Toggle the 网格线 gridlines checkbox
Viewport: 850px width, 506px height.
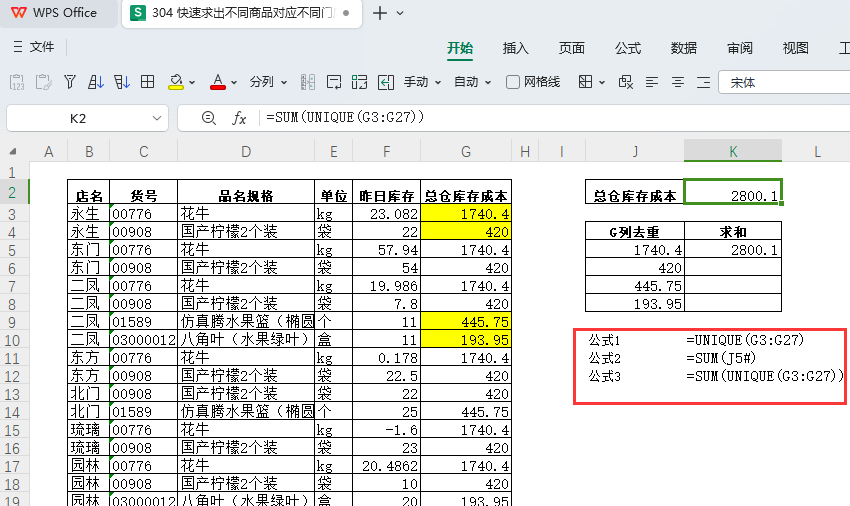[512, 82]
